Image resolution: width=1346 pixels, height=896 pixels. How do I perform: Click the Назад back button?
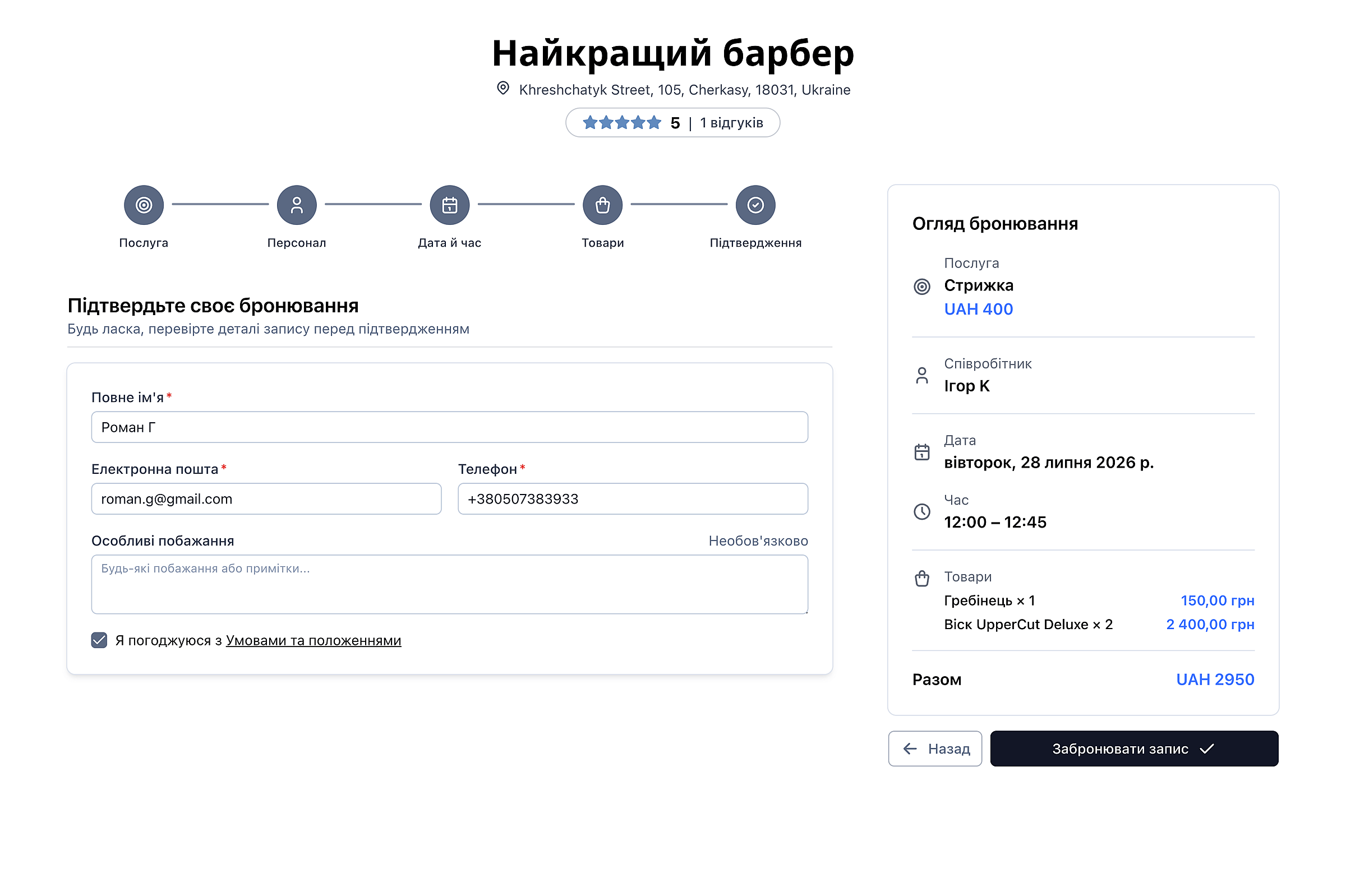pos(935,749)
